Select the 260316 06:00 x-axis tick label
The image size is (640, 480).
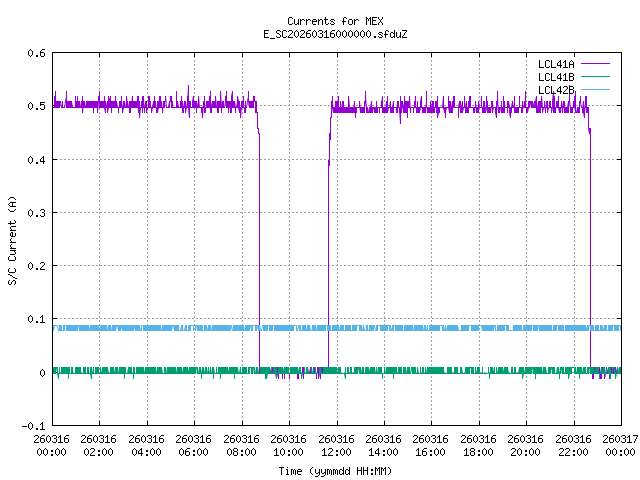pyautogui.click(x=194, y=445)
